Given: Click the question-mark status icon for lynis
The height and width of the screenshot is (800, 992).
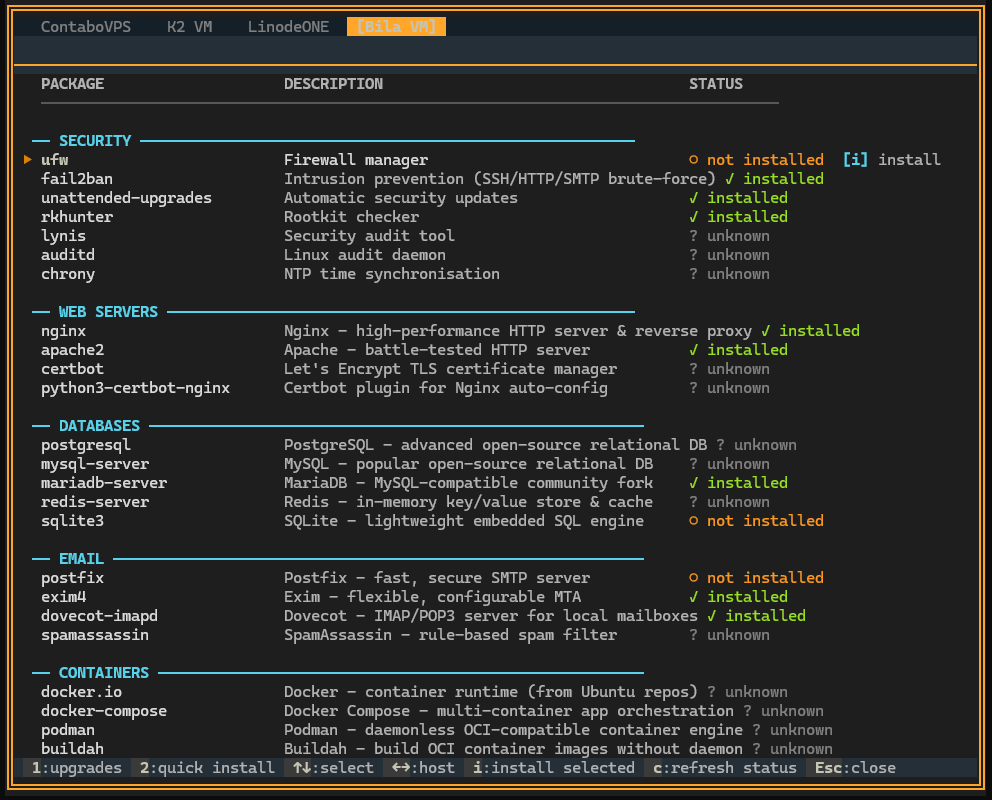Looking at the screenshot, I should pyautogui.click(x=694, y=235).
